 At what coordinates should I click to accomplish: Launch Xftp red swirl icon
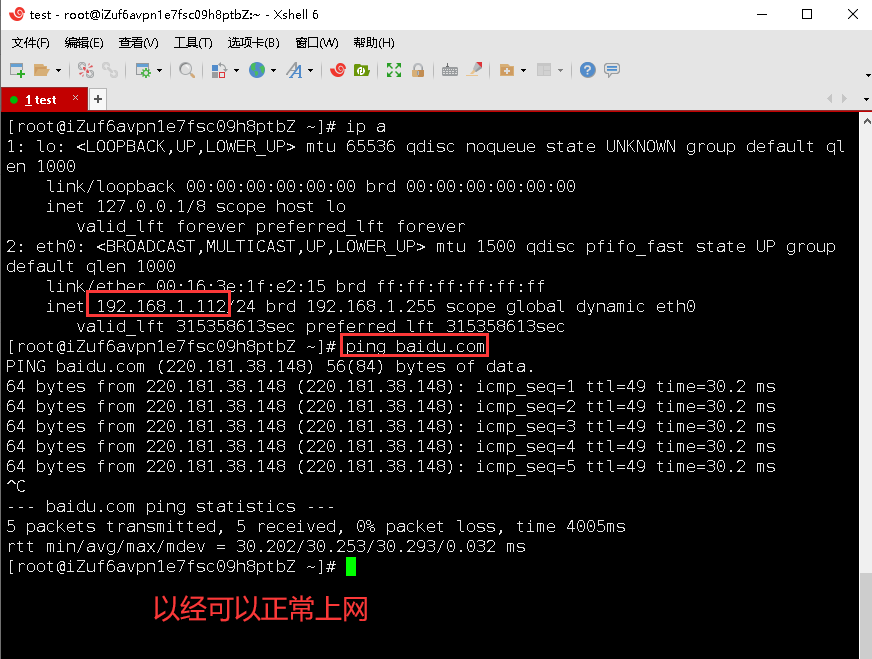[338, 70]
